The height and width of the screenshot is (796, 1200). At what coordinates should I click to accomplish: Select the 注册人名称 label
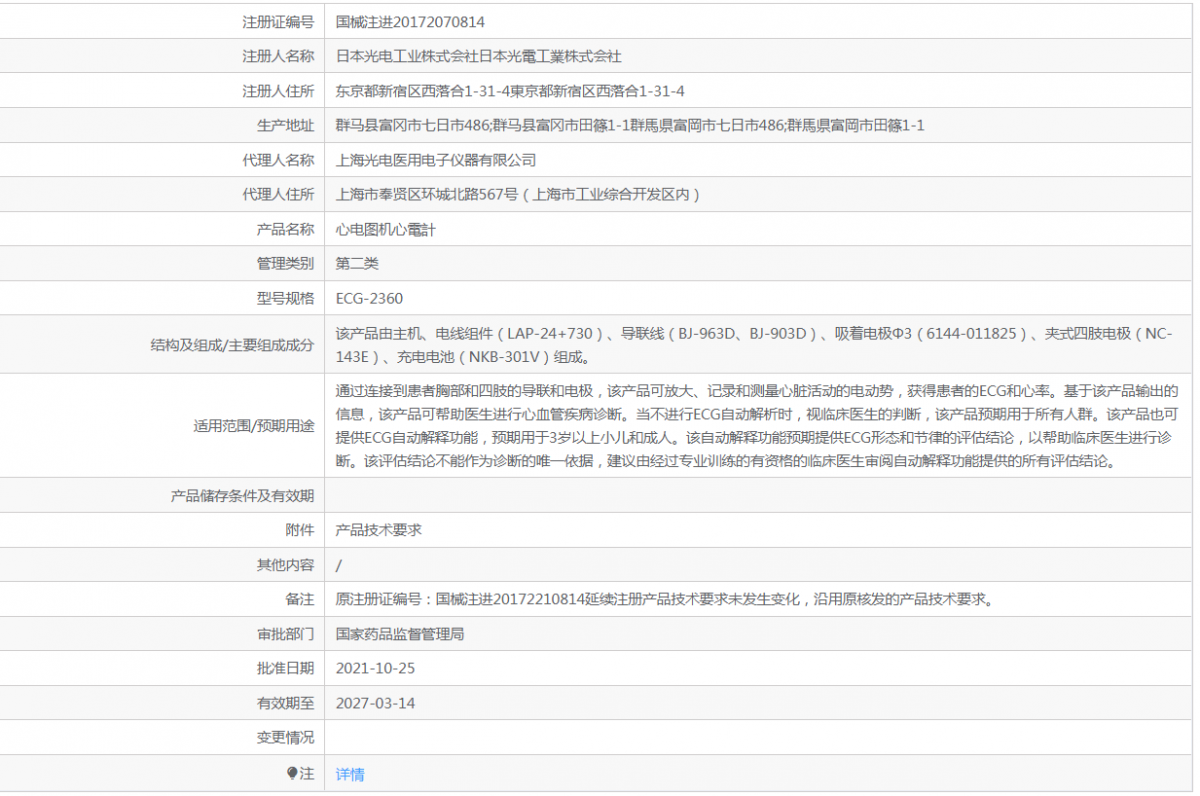point(278,57)
